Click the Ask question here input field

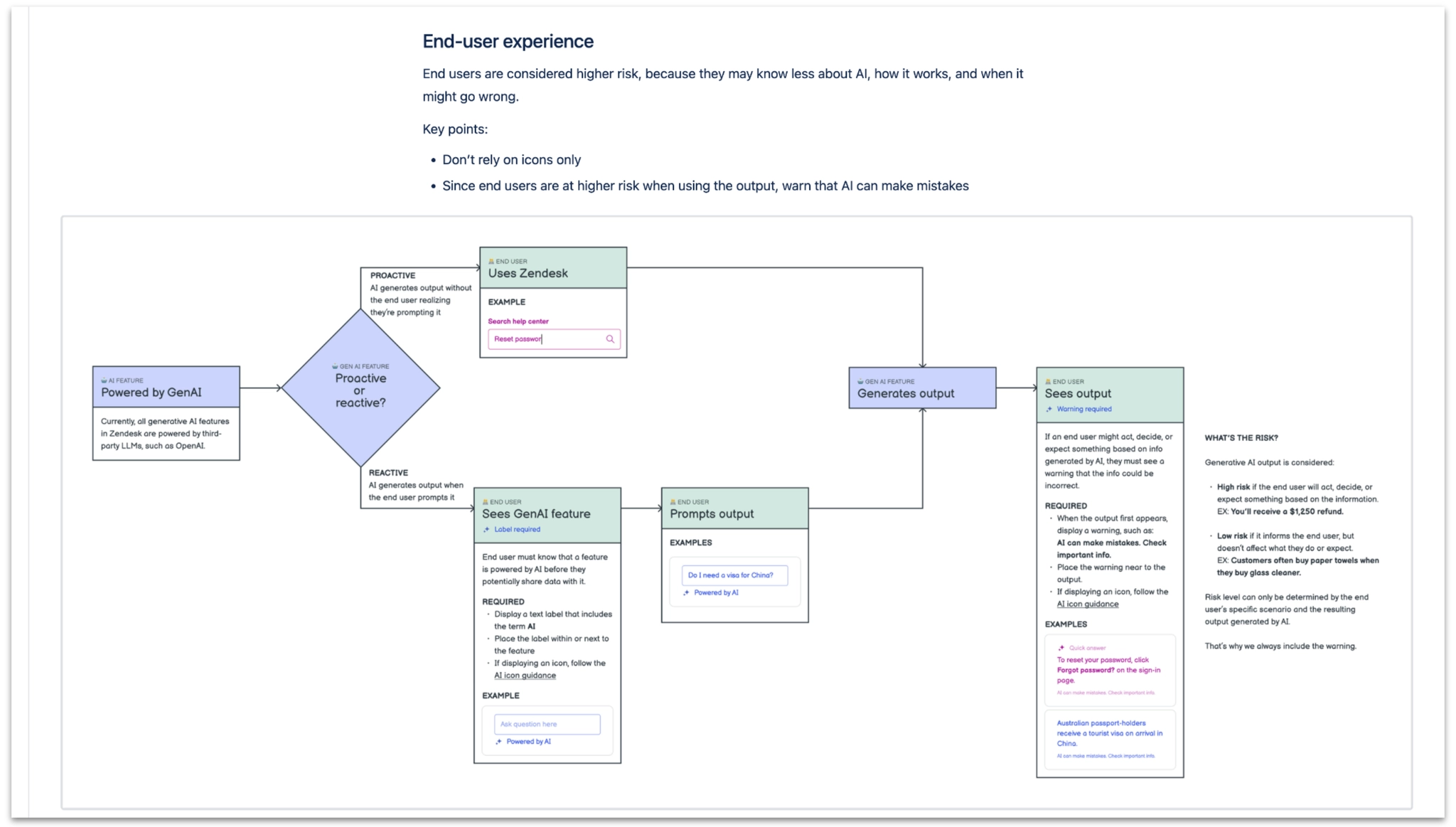pos(547,724)
